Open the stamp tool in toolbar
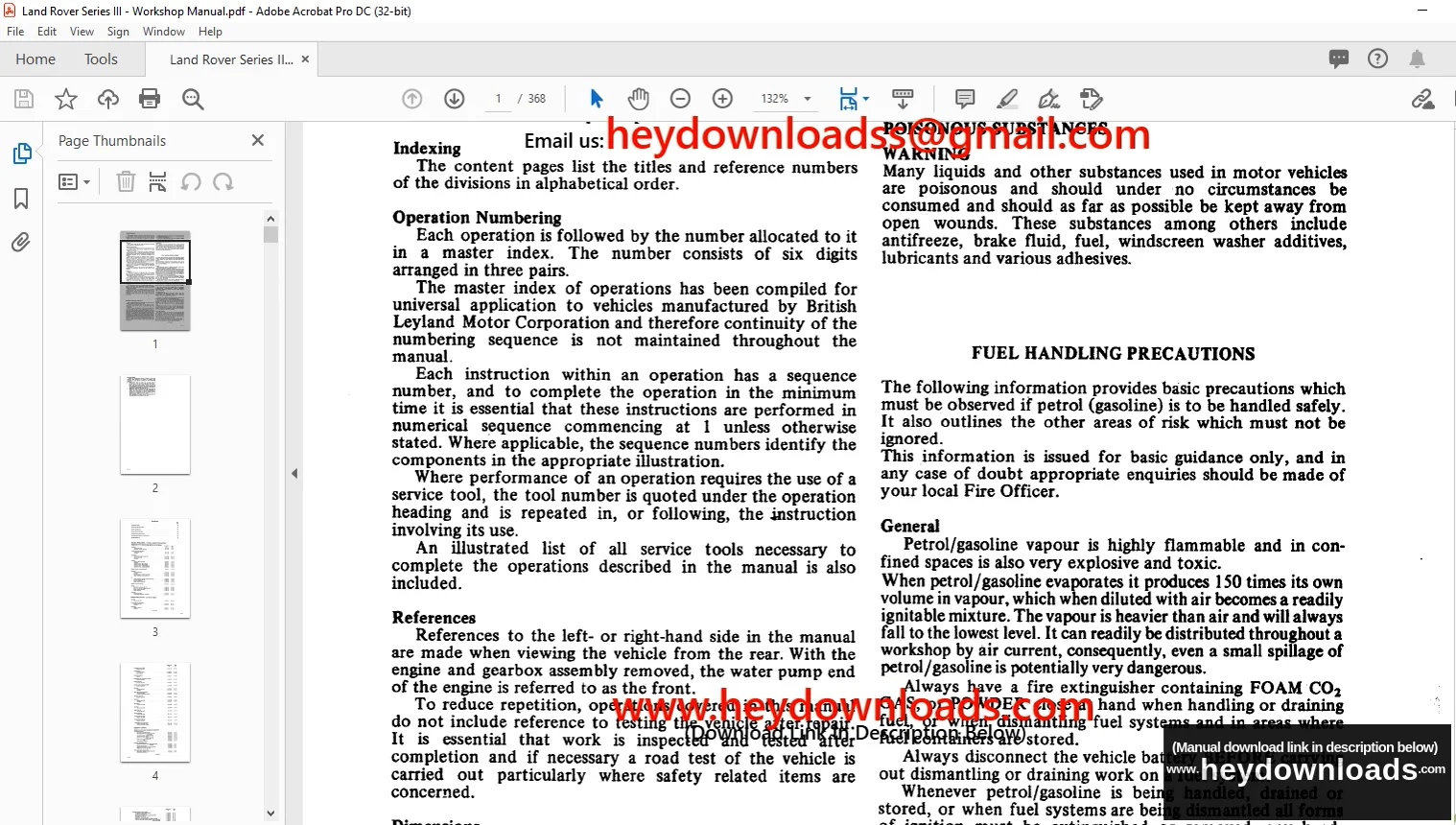1456x825 pixels. (1092, 99)
